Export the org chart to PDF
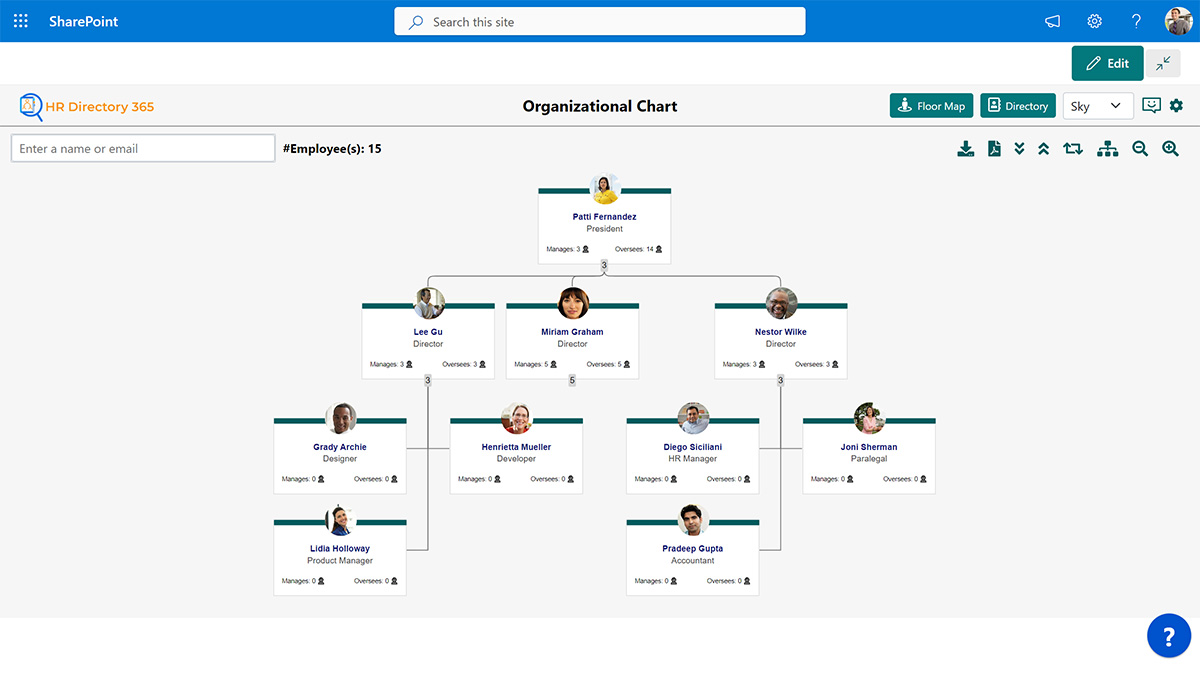 tap(993, 148)
